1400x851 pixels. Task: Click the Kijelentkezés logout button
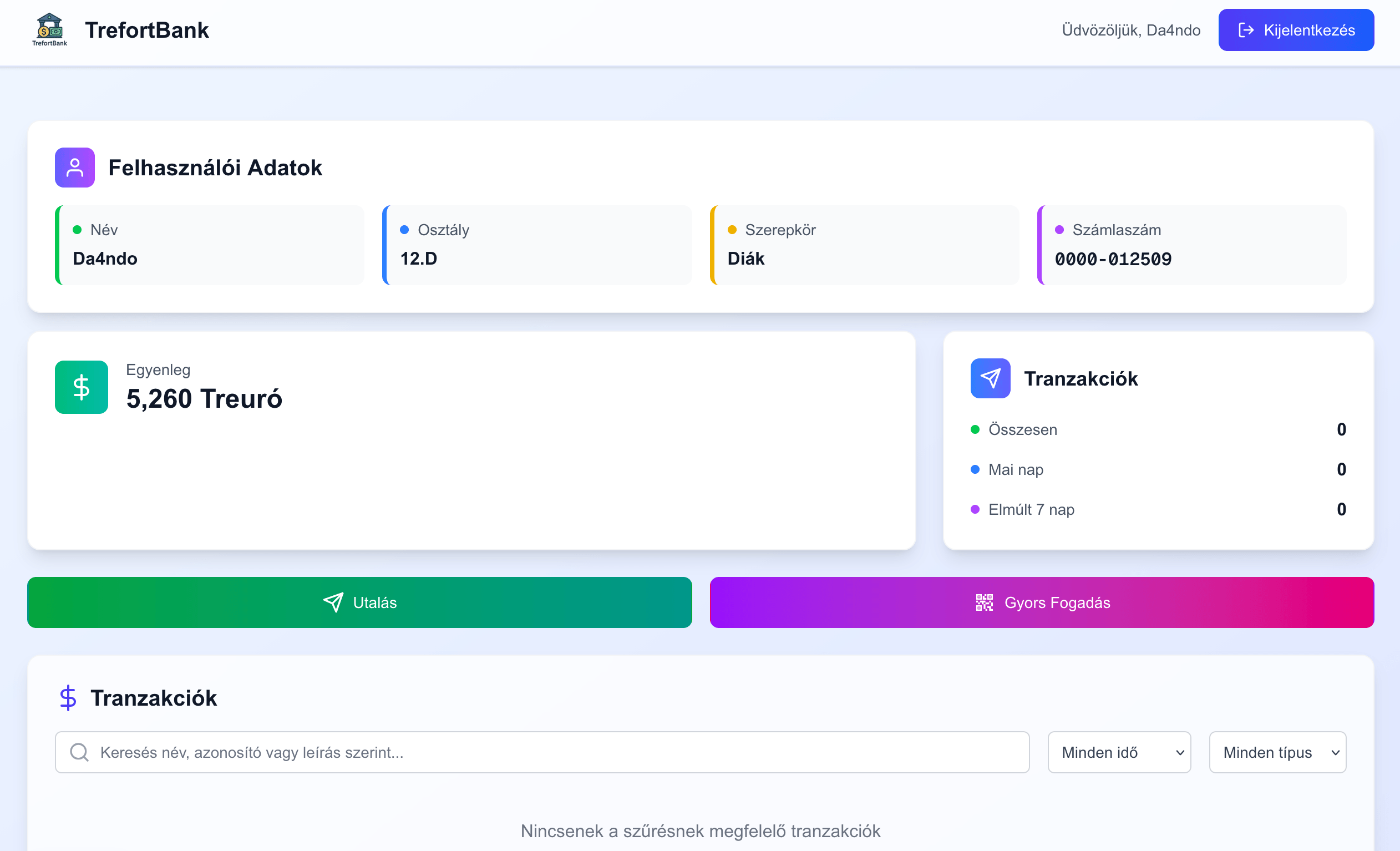pyautogui.click(x=1296, y=29)
